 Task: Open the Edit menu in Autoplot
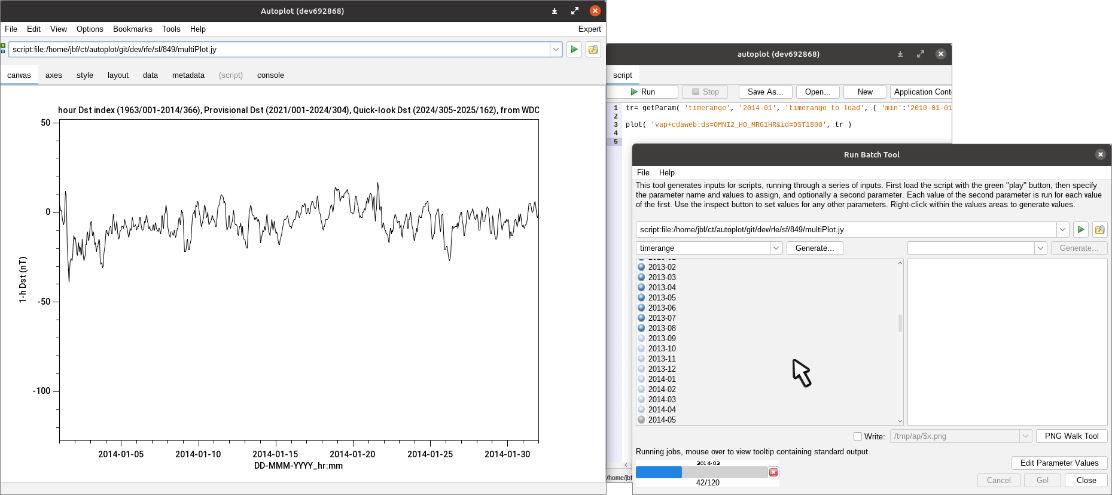34,29
